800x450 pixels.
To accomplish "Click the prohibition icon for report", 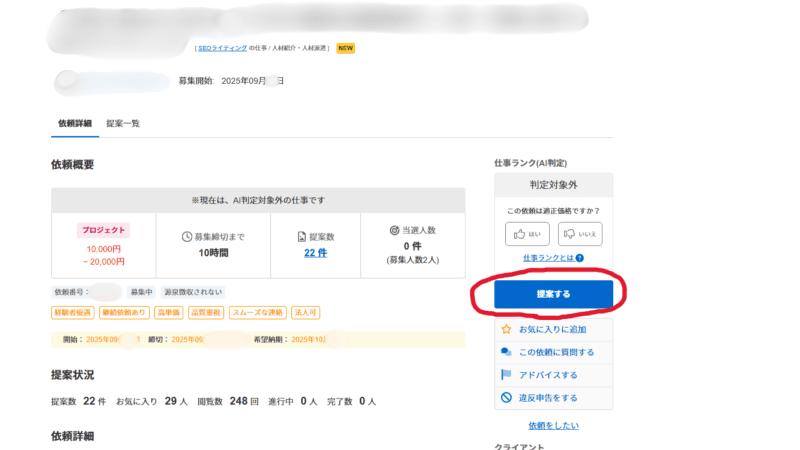I will pyautogui.click(x=506, y=397).
